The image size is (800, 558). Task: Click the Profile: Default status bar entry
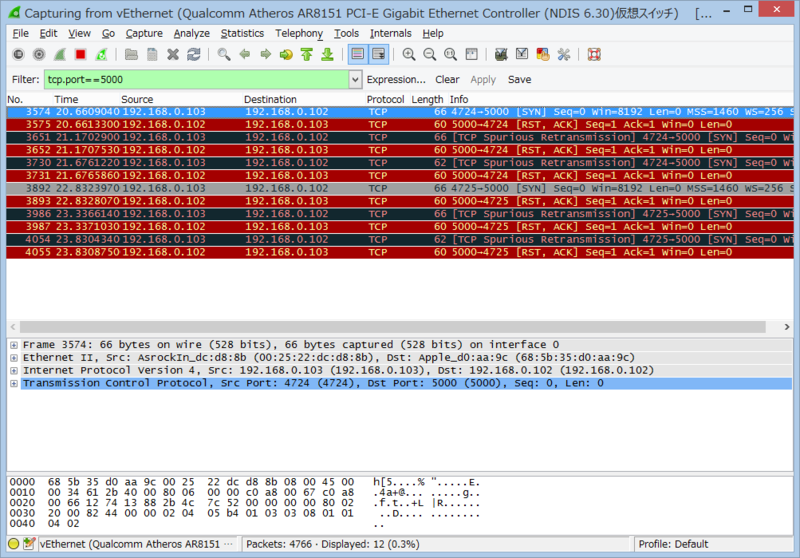[673, 544]
